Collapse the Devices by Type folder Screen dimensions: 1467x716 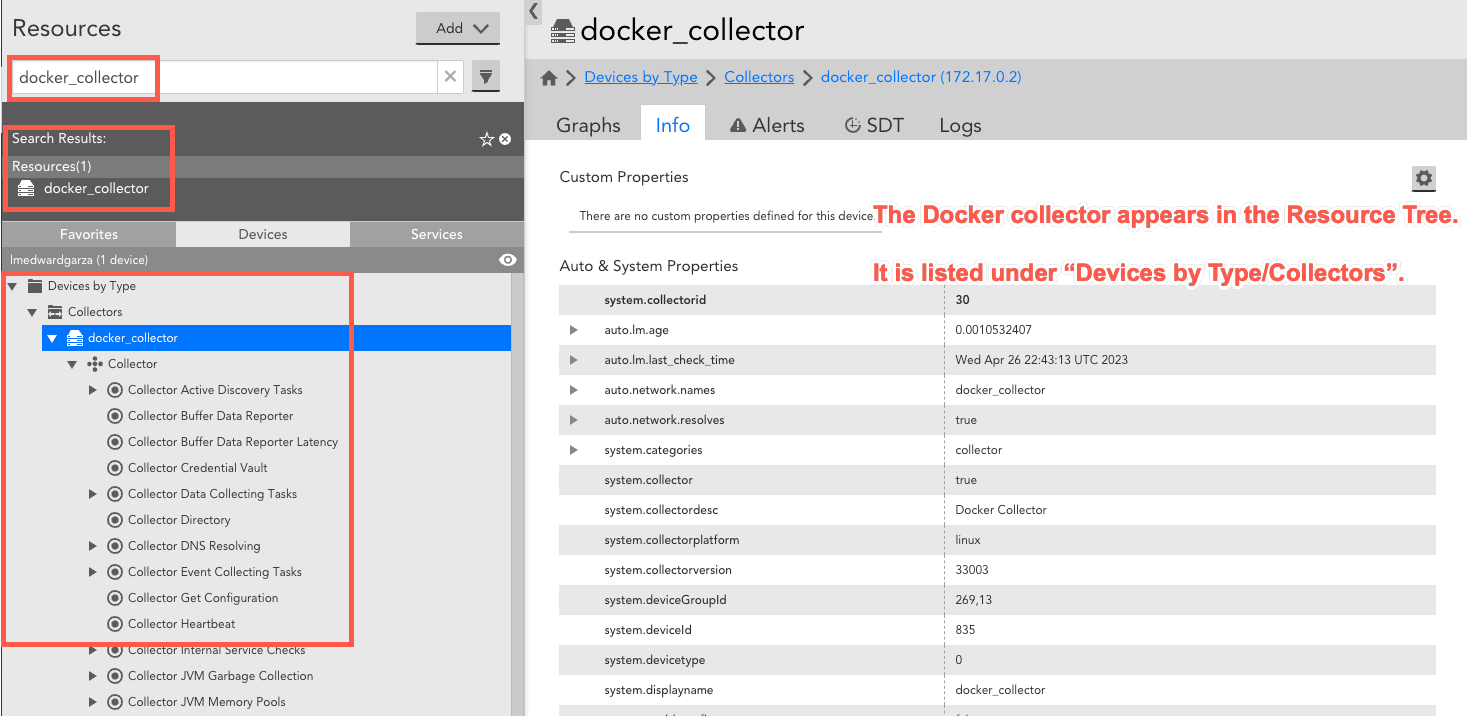click(12, 286)
